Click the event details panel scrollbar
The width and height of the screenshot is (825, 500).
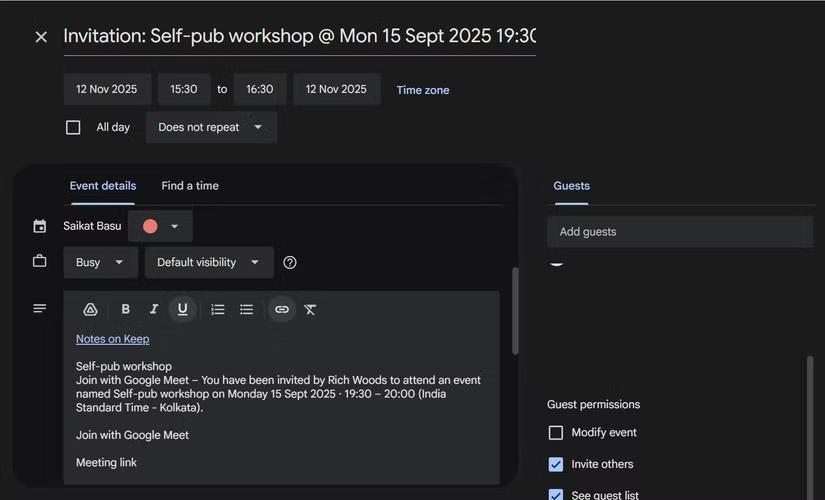tap(515, 311)
